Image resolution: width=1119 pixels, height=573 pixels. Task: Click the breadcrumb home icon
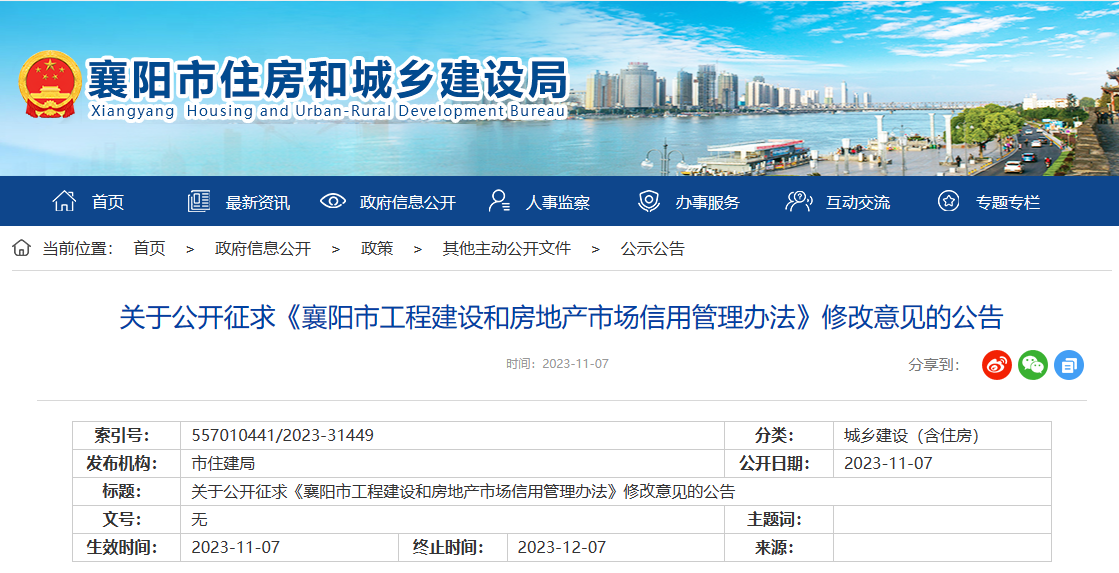click(x=21, y=248)
